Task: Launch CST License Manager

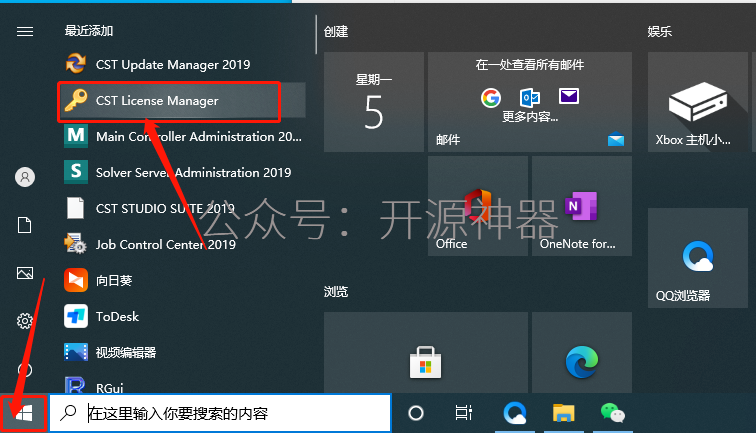Action: tap(181, 100)
